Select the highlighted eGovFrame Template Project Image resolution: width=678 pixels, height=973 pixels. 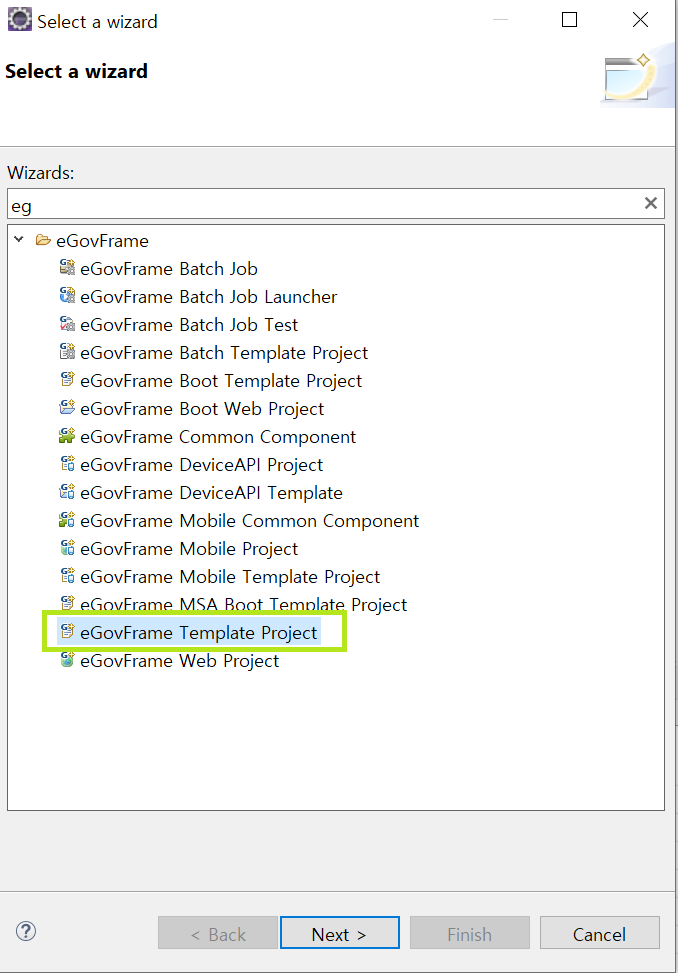coord(198,632)
